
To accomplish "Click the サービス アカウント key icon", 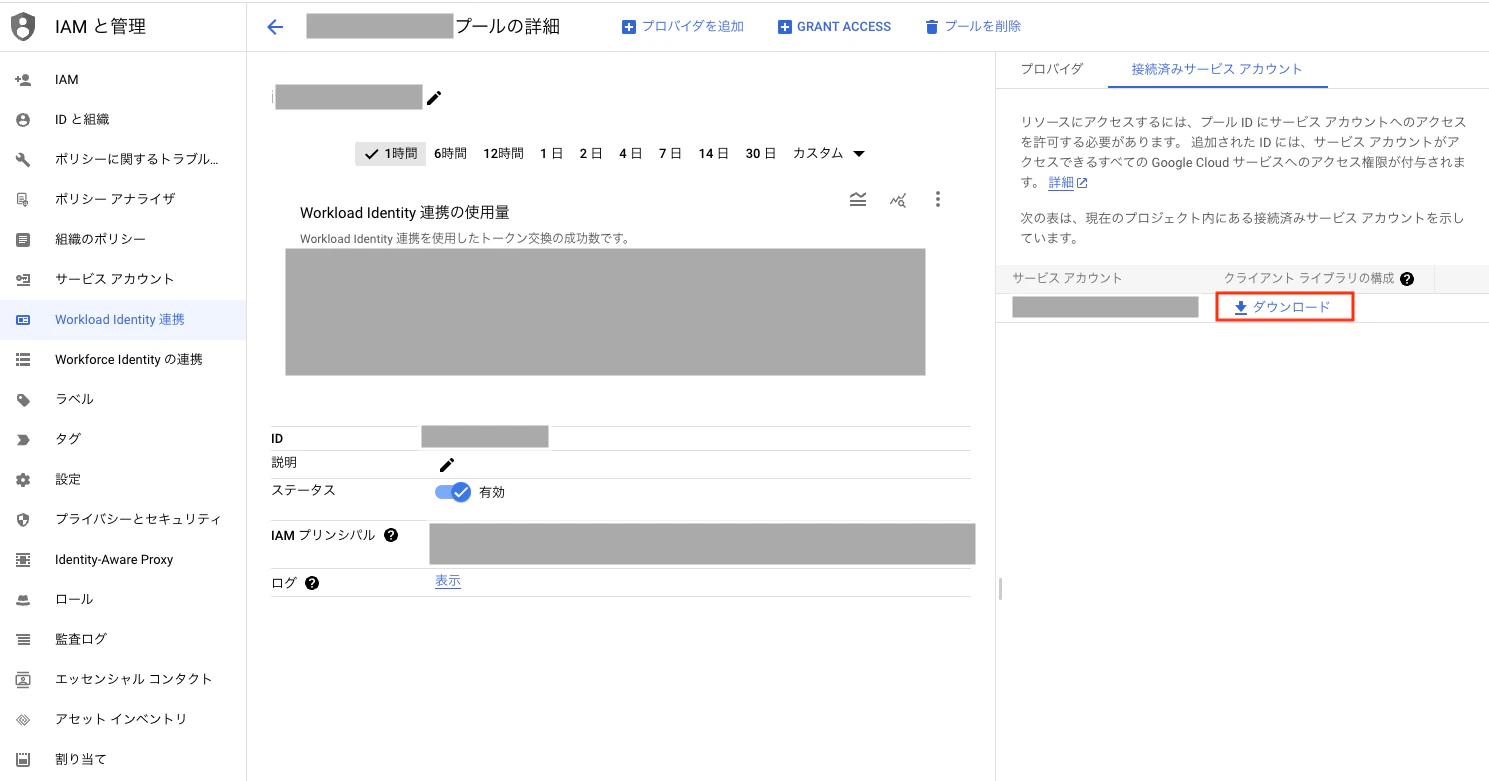I will click(x=23, y=279).
